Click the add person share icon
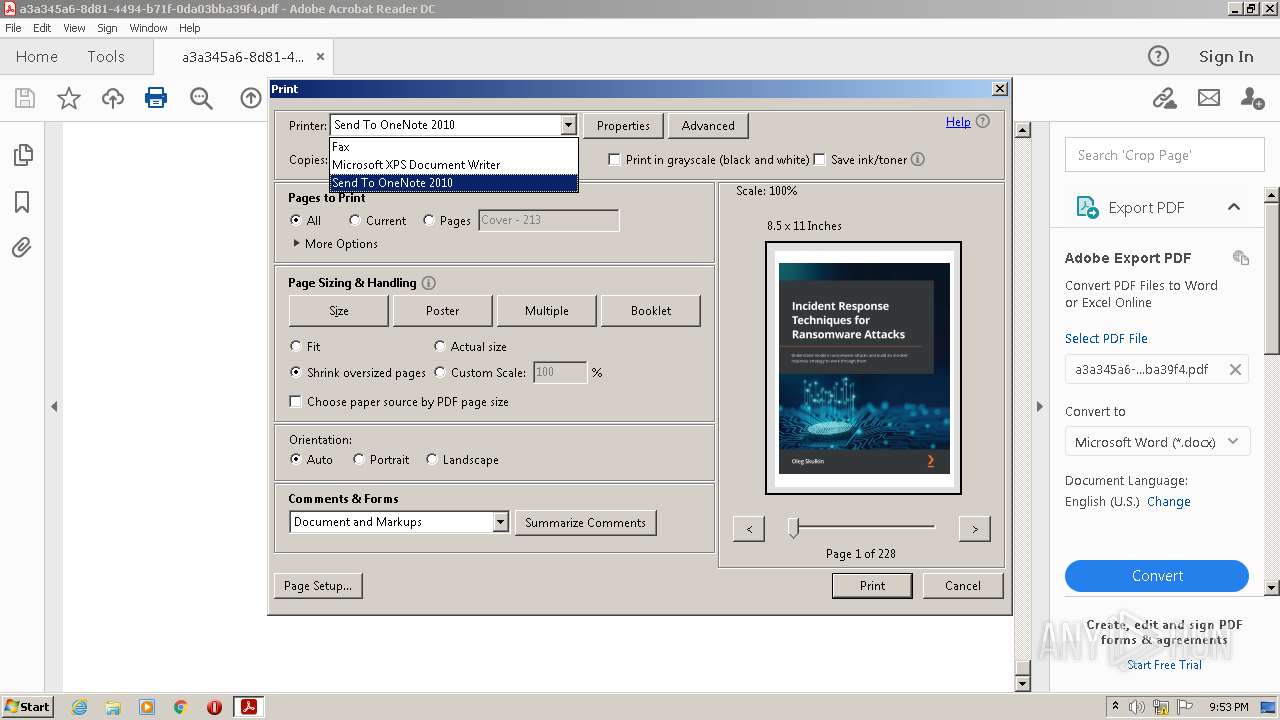Screen dimensions: 1280x720 point(1252,98)
